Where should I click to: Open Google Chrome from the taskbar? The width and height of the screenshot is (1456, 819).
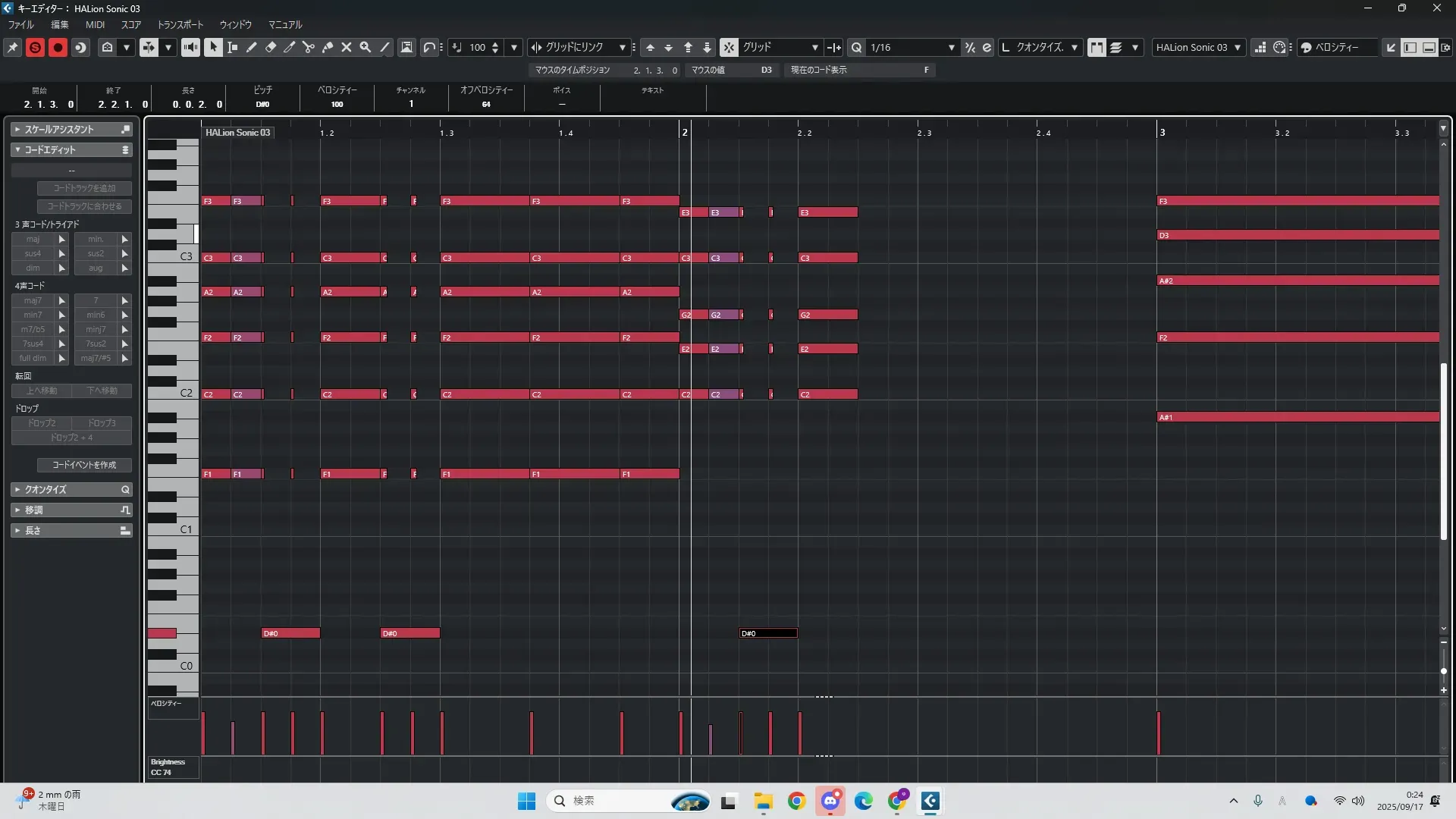coord(796,801)
